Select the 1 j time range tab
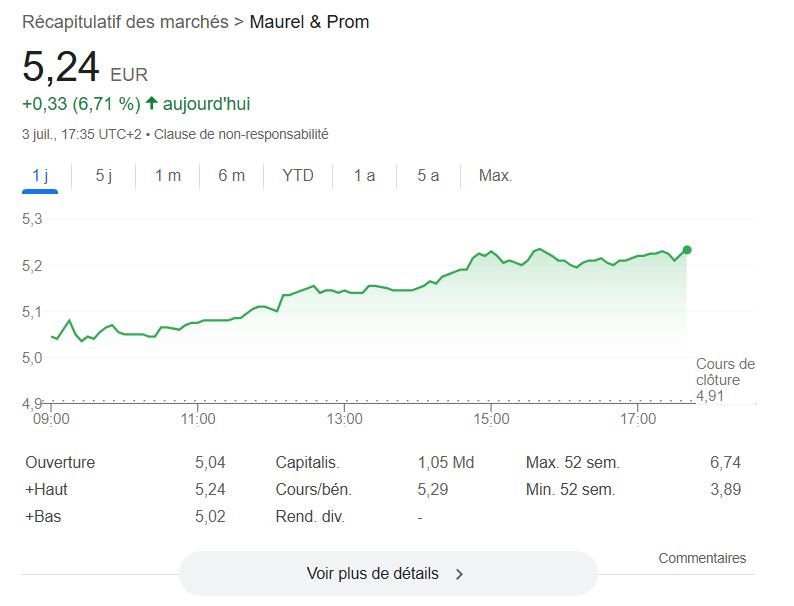The image size is (794, 606). pos(40,176)
